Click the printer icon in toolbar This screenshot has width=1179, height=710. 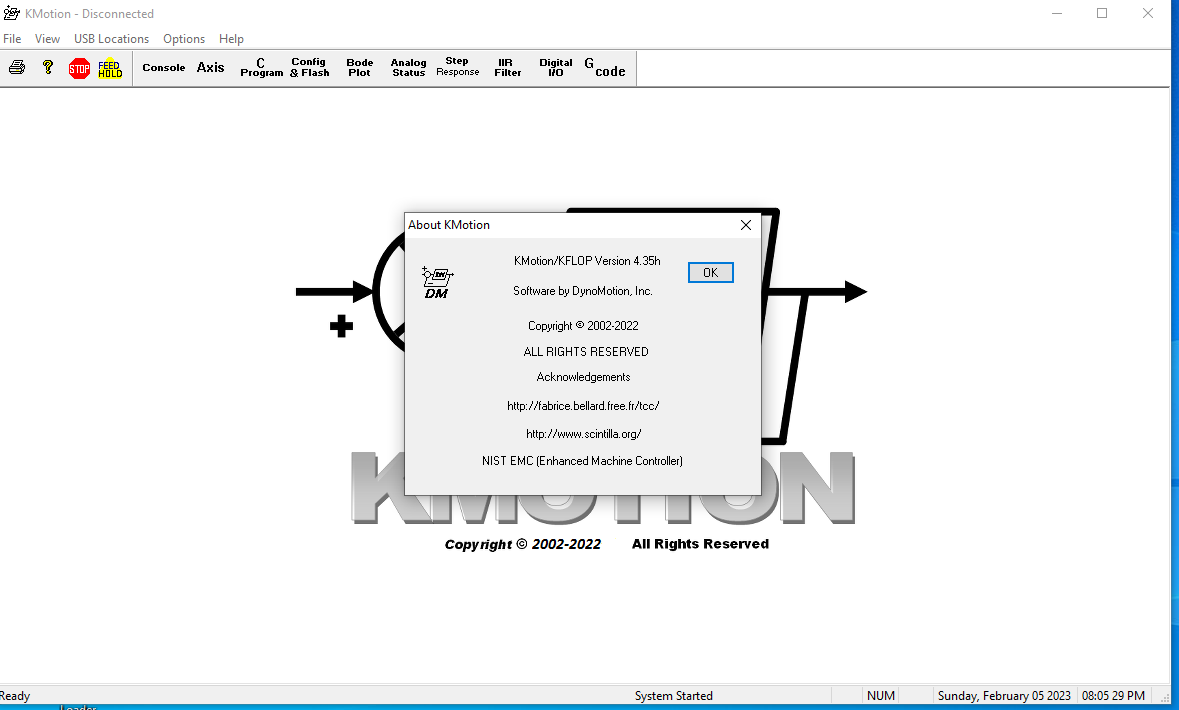click(x=17, y=68)
